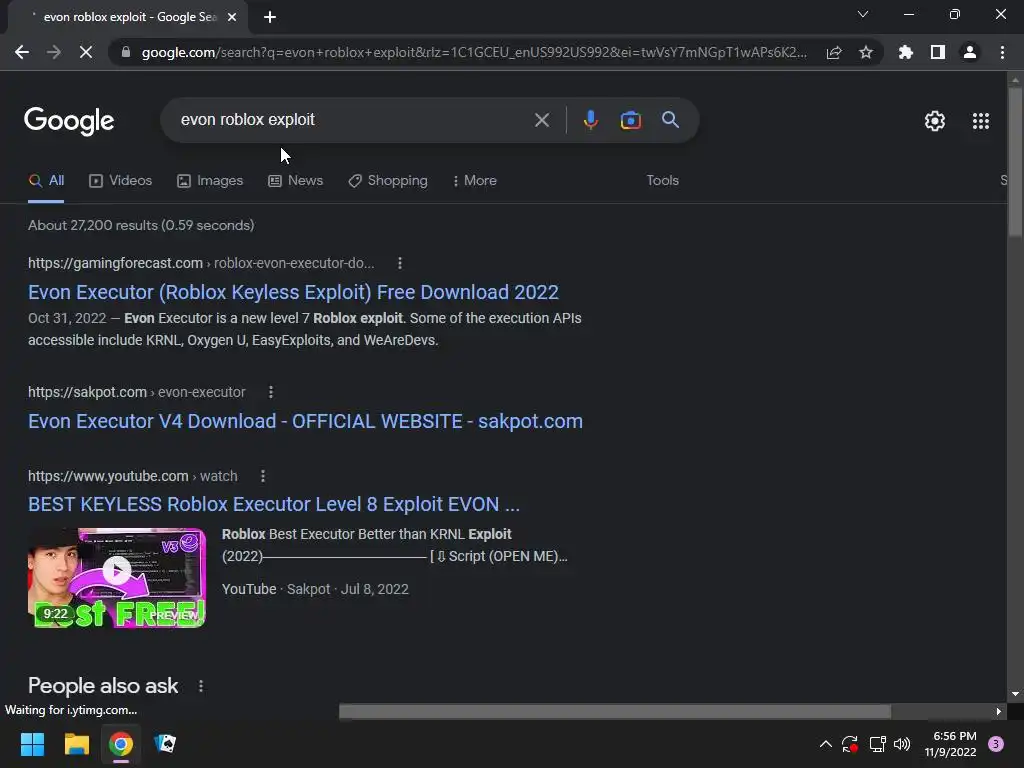Stop loading the page
The height and width of the screenshot is (768, 1024).
pos(86,52)
